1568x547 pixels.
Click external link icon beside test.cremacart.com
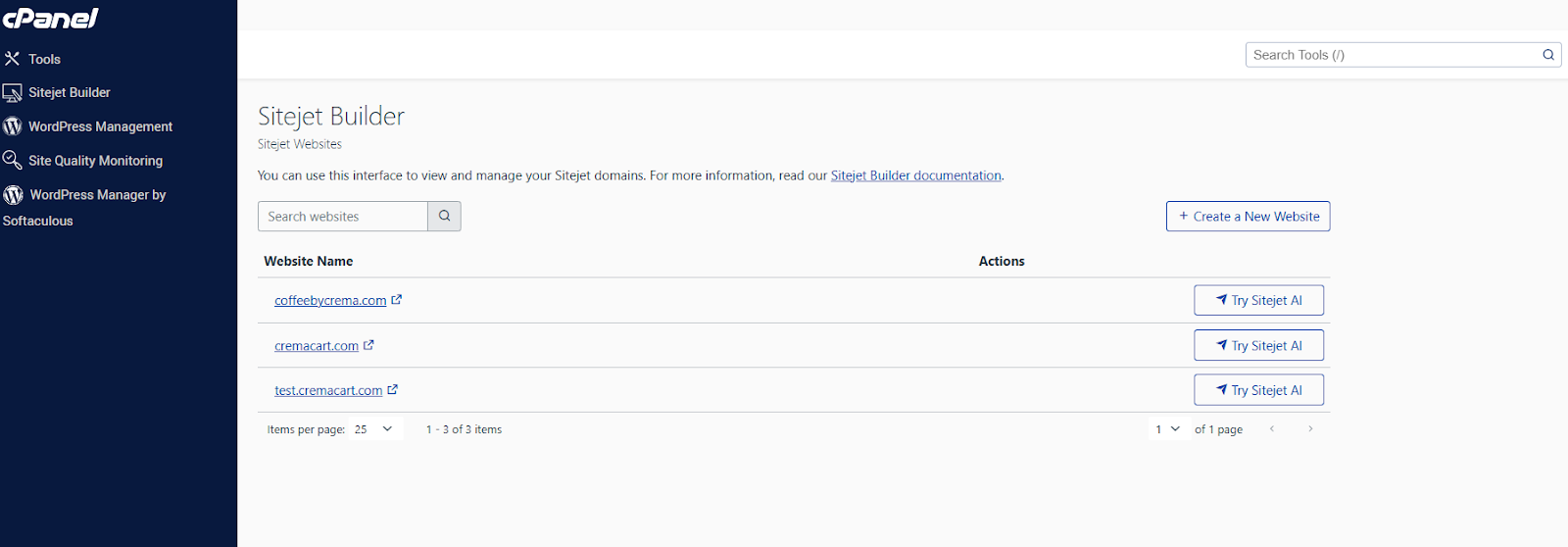[x=393, y=389]
